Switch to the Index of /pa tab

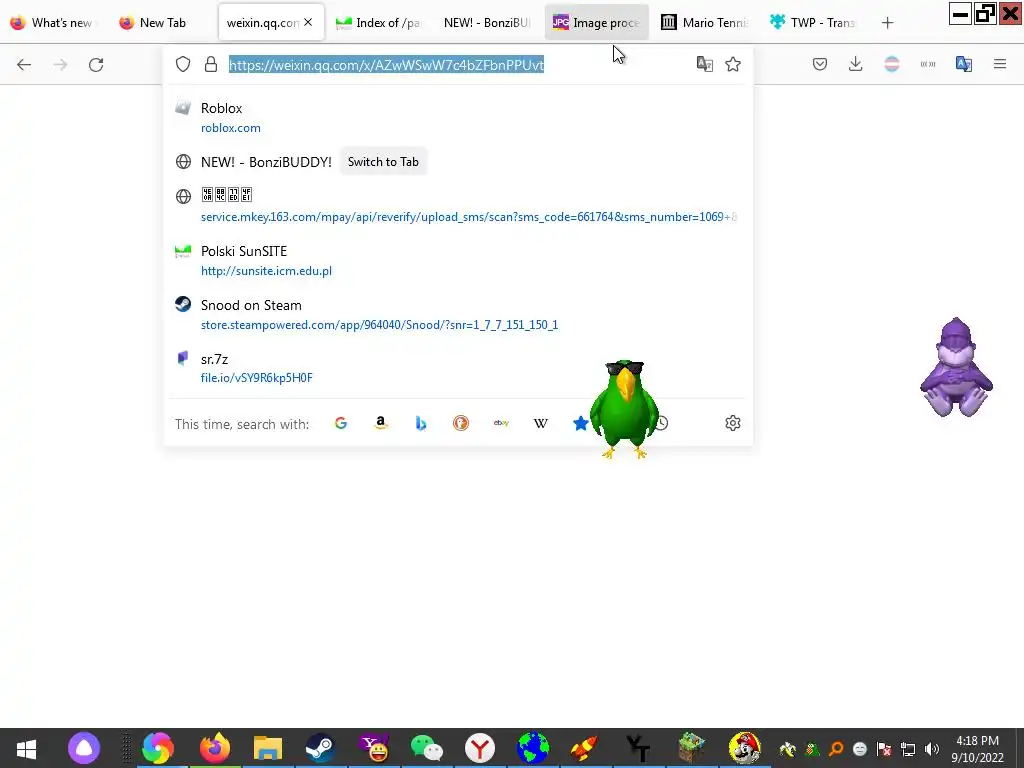pyautogui.click(x=379, y=23)
